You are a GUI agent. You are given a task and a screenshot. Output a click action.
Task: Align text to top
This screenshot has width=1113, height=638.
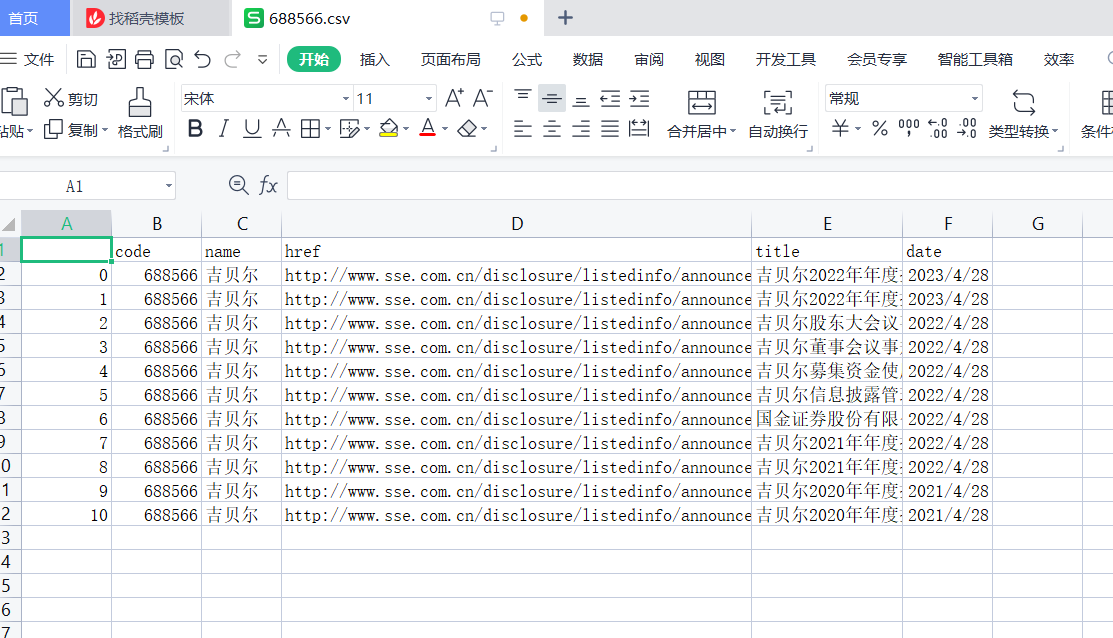[522, 98]
